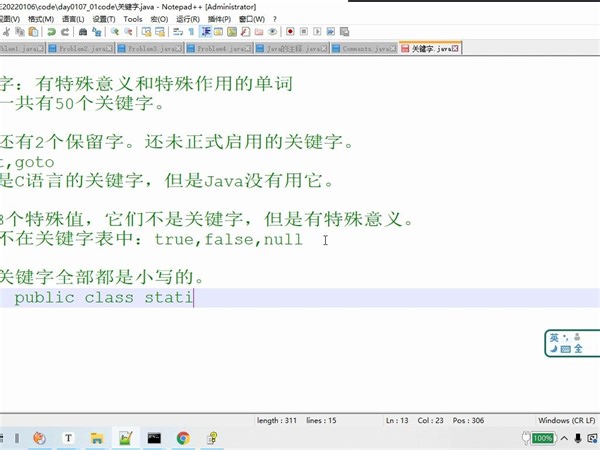Image resolution: width=600 pixels, height=450 pixels.
Task: Toggle Word Wrap icon
Action: [178, 32]
